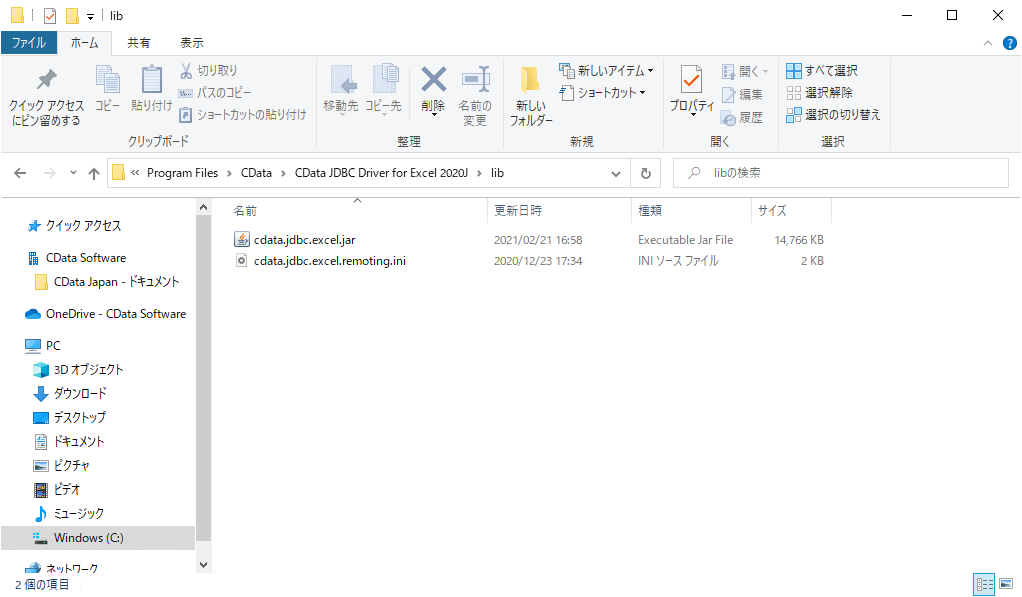
Task: Open the Move to (移動先) menu
Action: (341, 90)
